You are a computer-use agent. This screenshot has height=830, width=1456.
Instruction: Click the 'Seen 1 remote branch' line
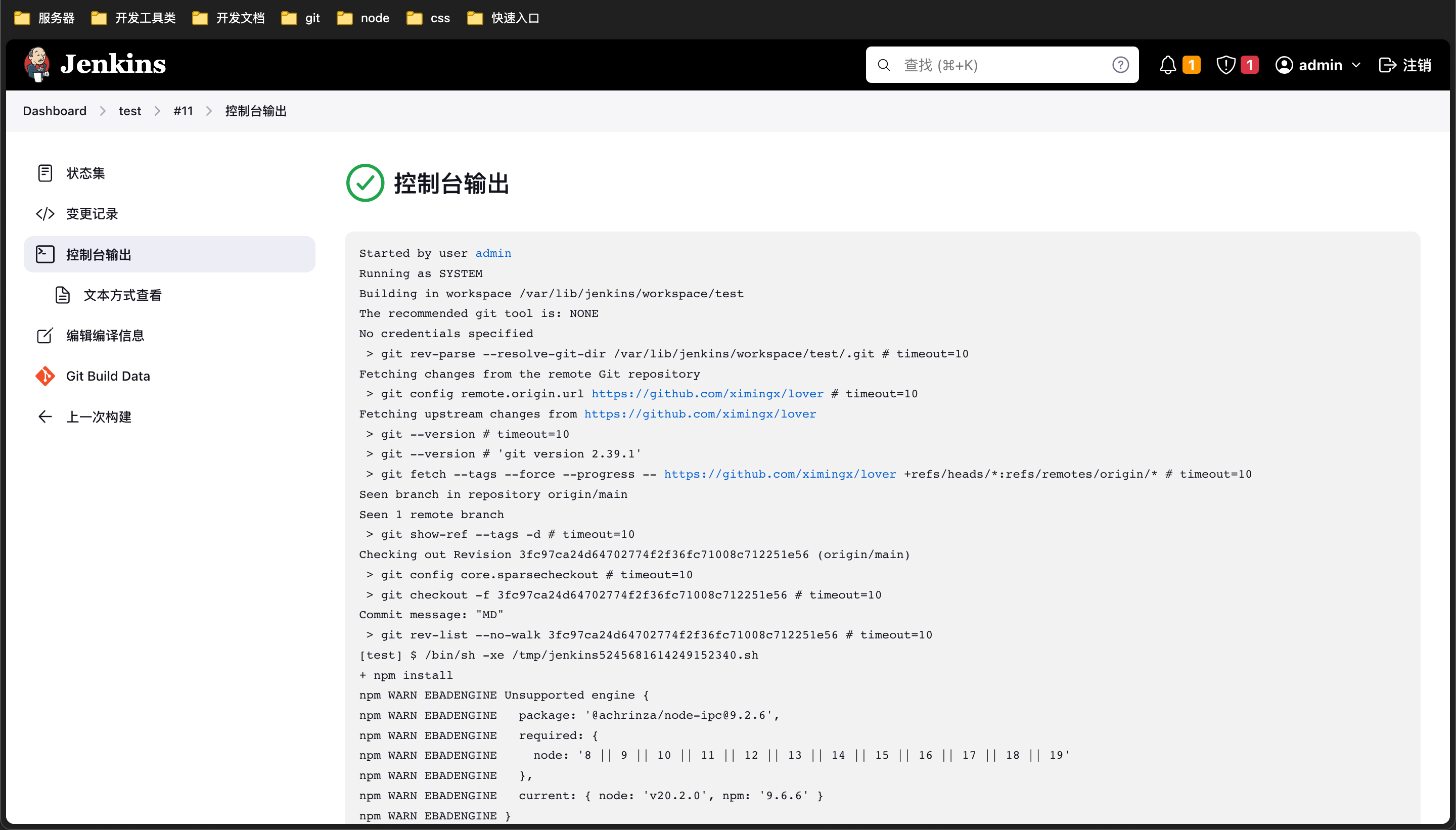pos(432,515)
